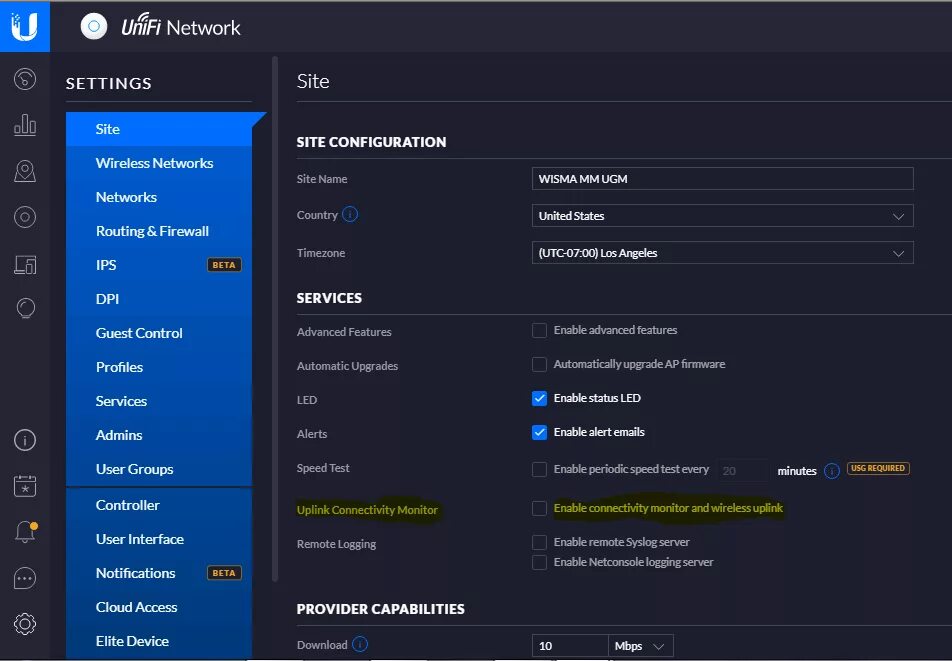Viewport: 952px width, 661px height.
Task: Enable advanced features checkbox
Action: (x=540, y=330)
